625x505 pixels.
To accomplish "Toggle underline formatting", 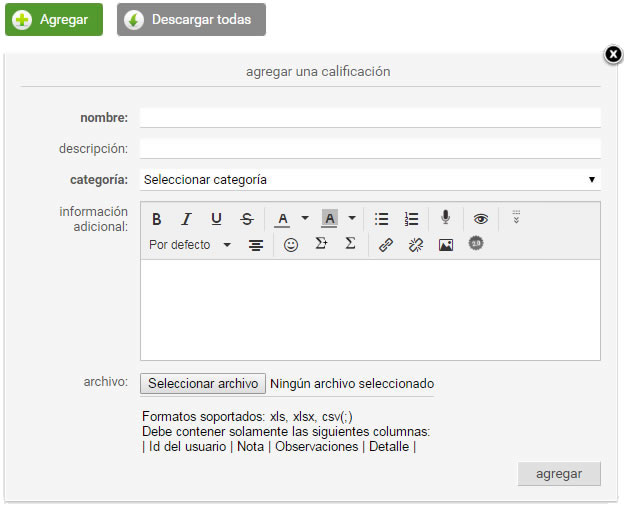I will pyautogui.click(x=216, y=219).
